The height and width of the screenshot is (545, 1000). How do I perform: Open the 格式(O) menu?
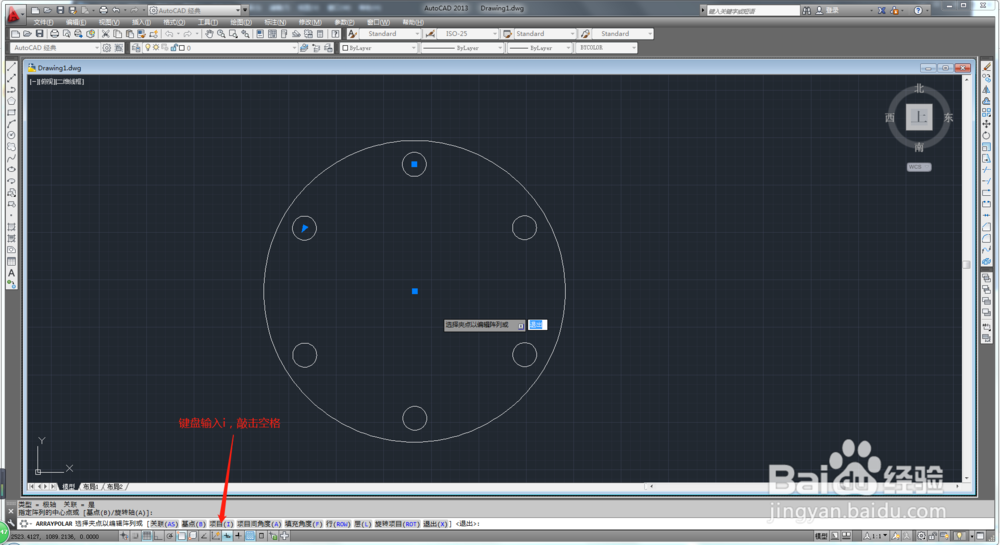174,22
